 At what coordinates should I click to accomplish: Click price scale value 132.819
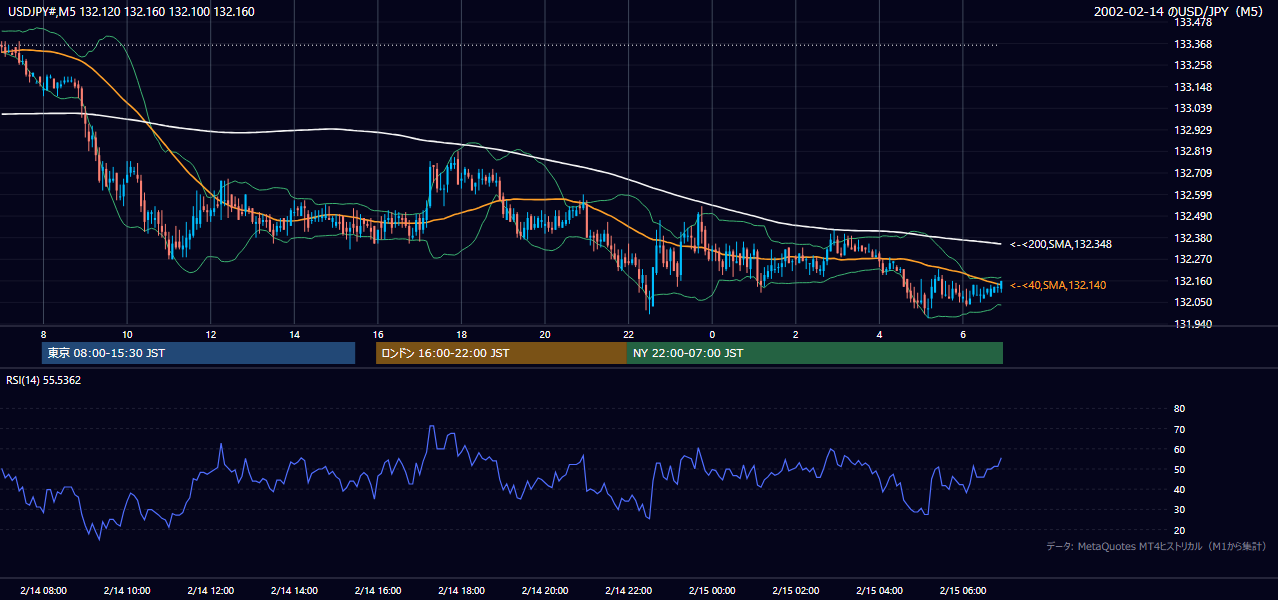click(x=1193, y=152)
